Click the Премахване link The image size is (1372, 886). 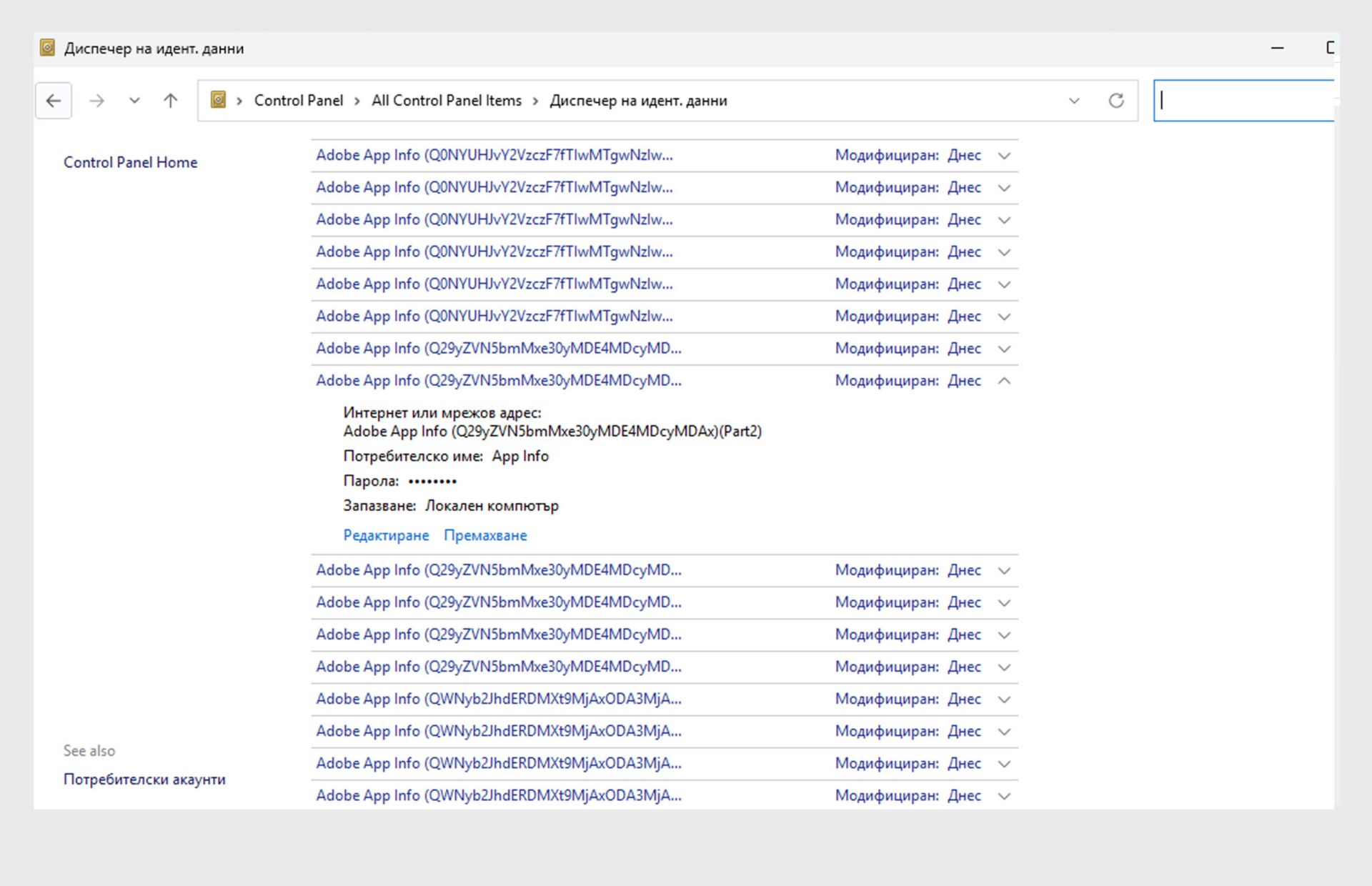pos(485,535)
